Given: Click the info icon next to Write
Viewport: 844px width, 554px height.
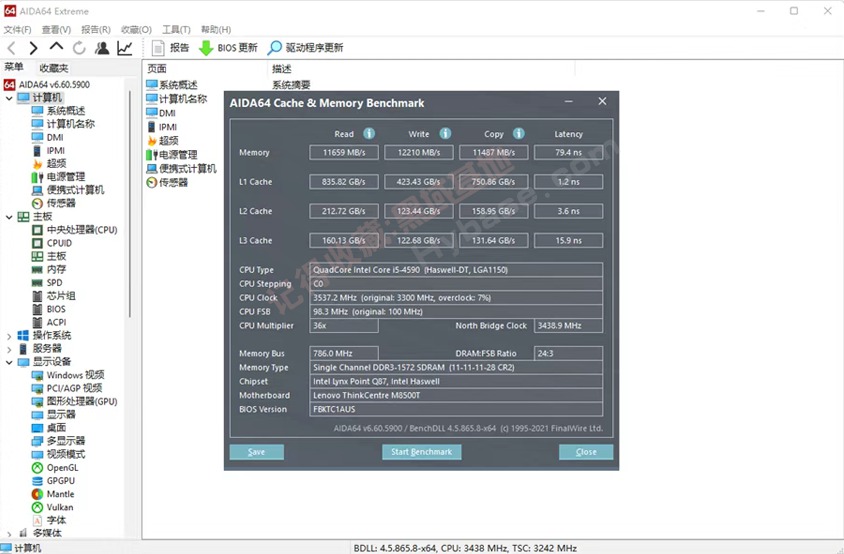Looking at the screenshot, I should (445, 133).
